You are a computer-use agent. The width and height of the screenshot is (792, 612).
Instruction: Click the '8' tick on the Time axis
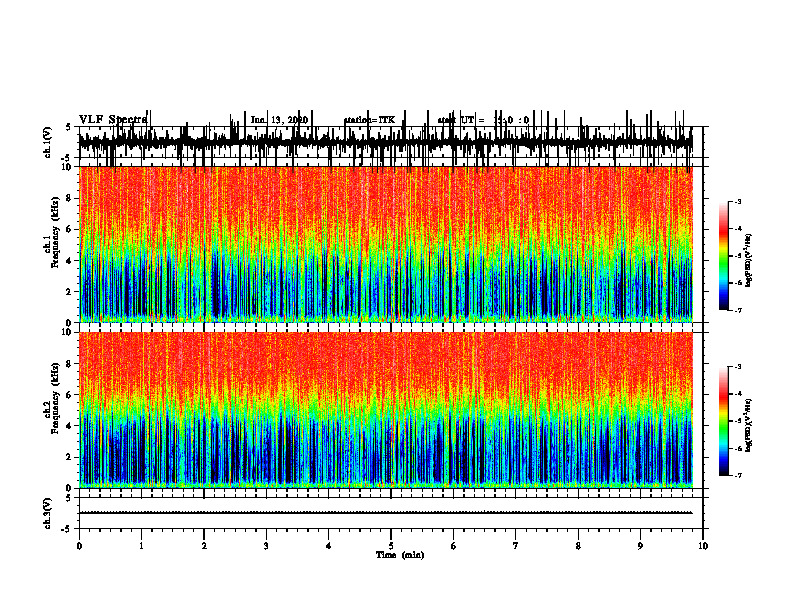pyautogui.click(x=578, y=546)
